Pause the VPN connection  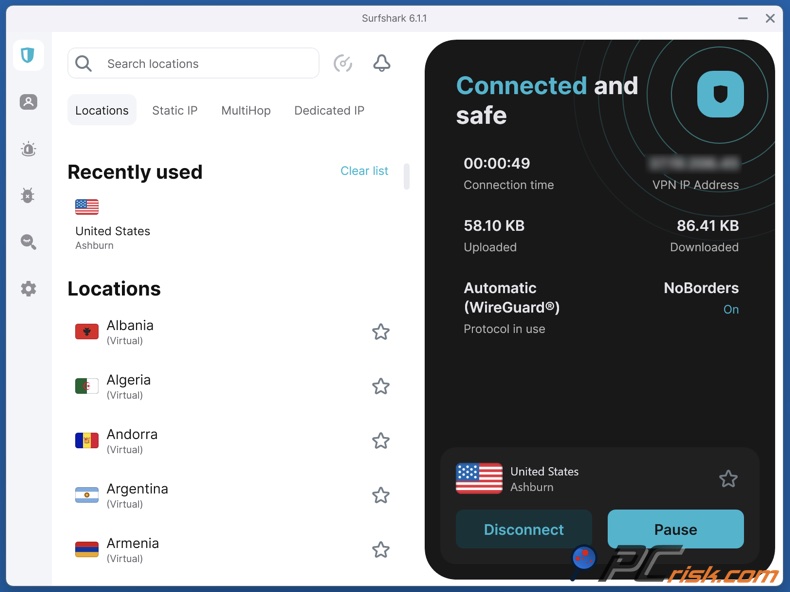675,529
